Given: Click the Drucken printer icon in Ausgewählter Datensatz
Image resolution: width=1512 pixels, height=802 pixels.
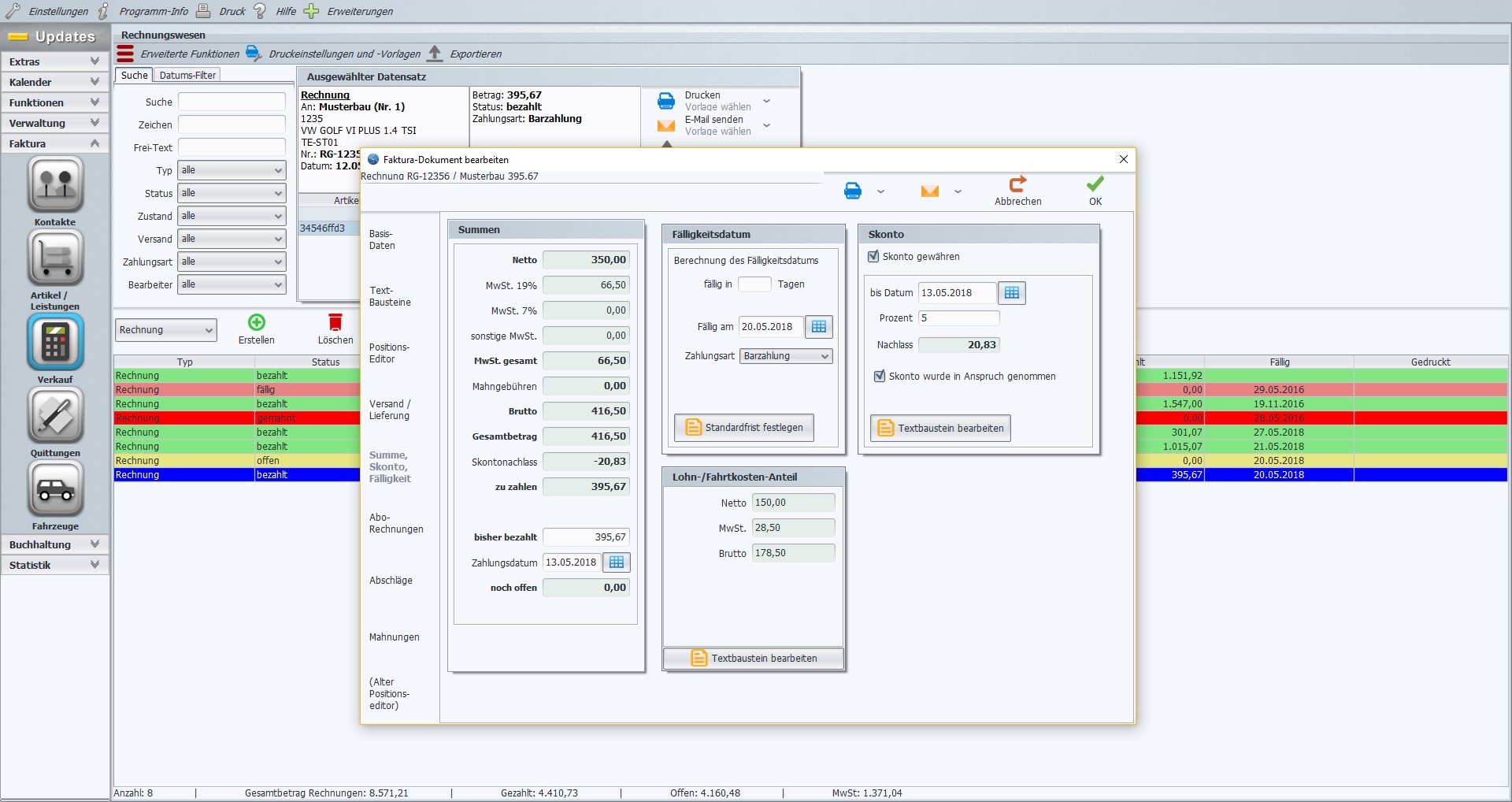Looking at the screenshot, I should [666, 101].
